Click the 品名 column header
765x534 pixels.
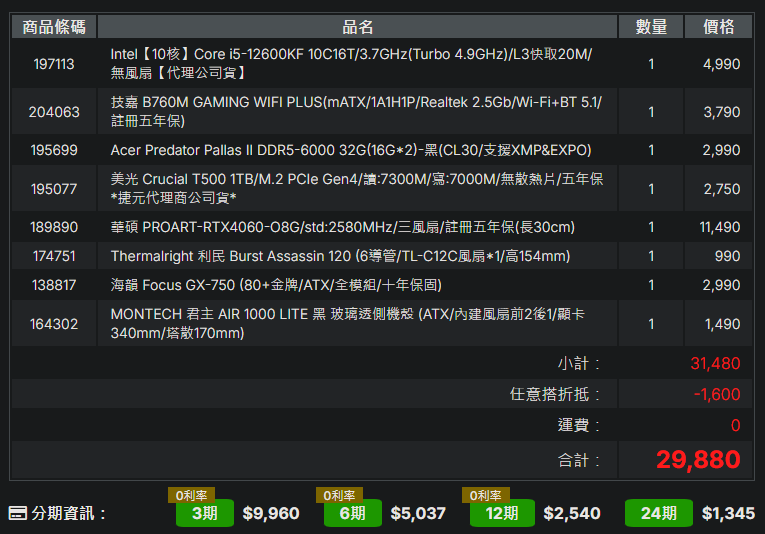(358, 27)
